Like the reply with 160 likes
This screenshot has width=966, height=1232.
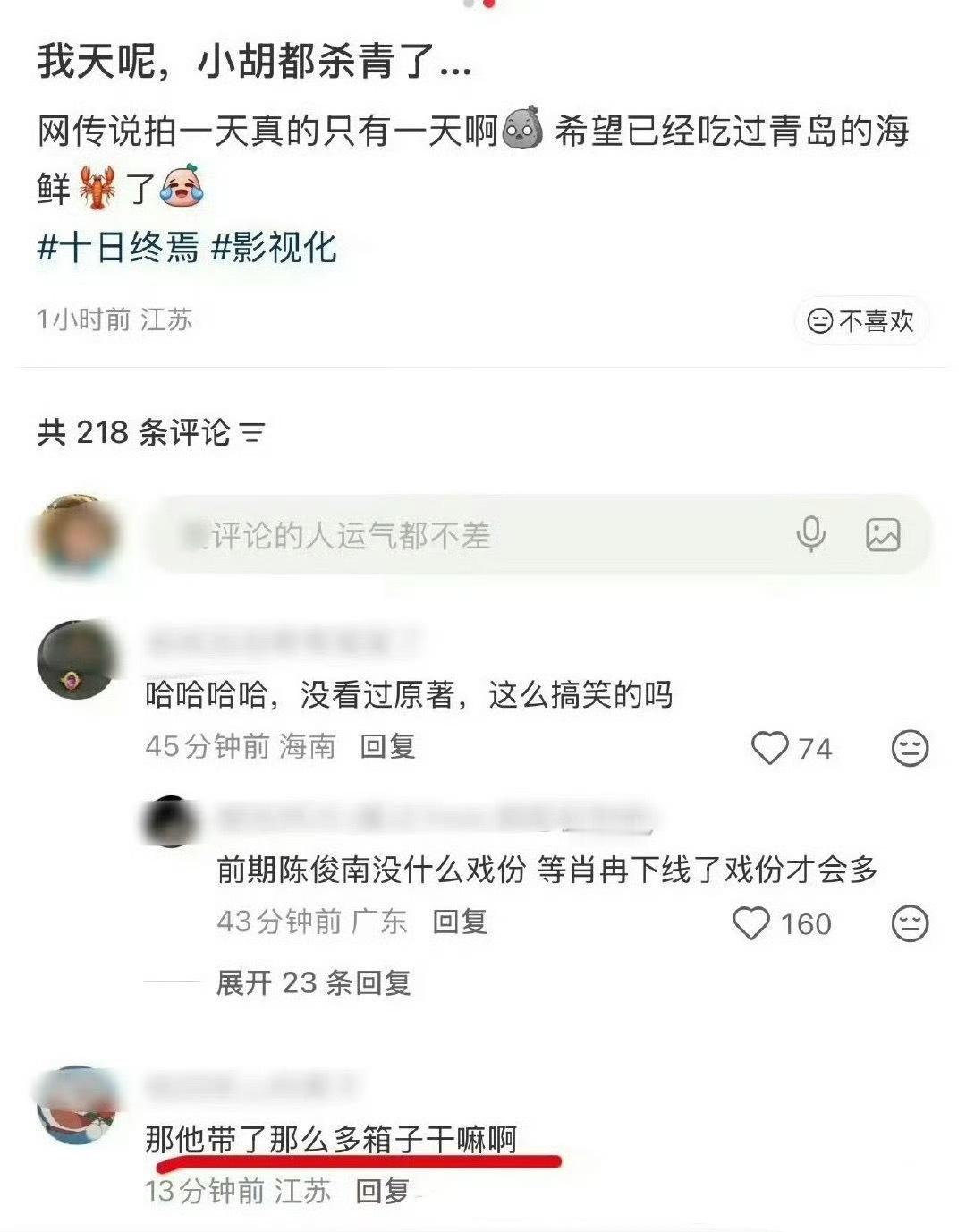tap(751, 923)
